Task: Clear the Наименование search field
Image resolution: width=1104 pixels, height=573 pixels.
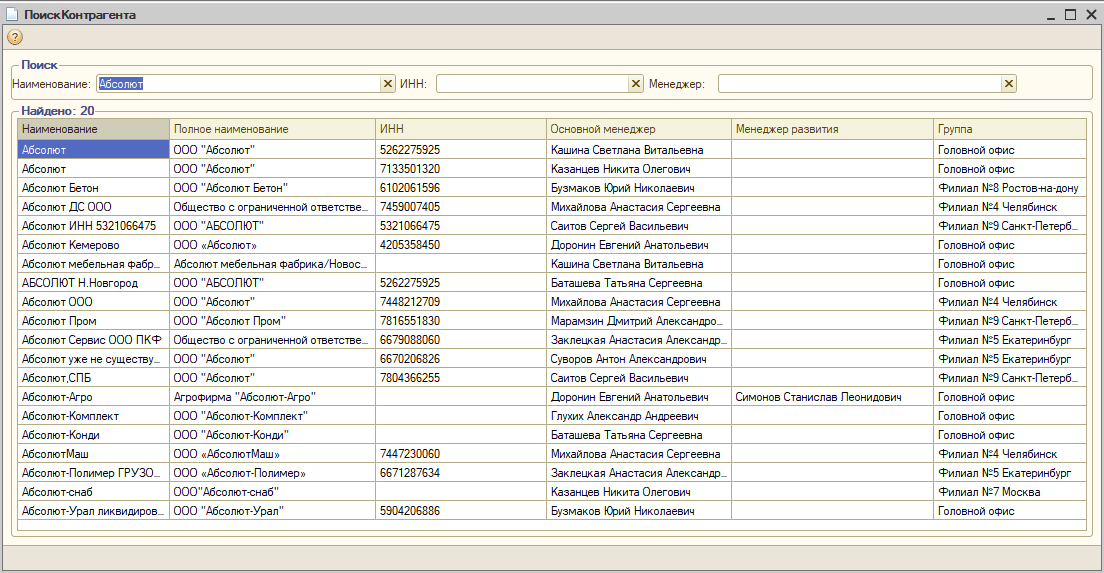Action: (387, 84)
